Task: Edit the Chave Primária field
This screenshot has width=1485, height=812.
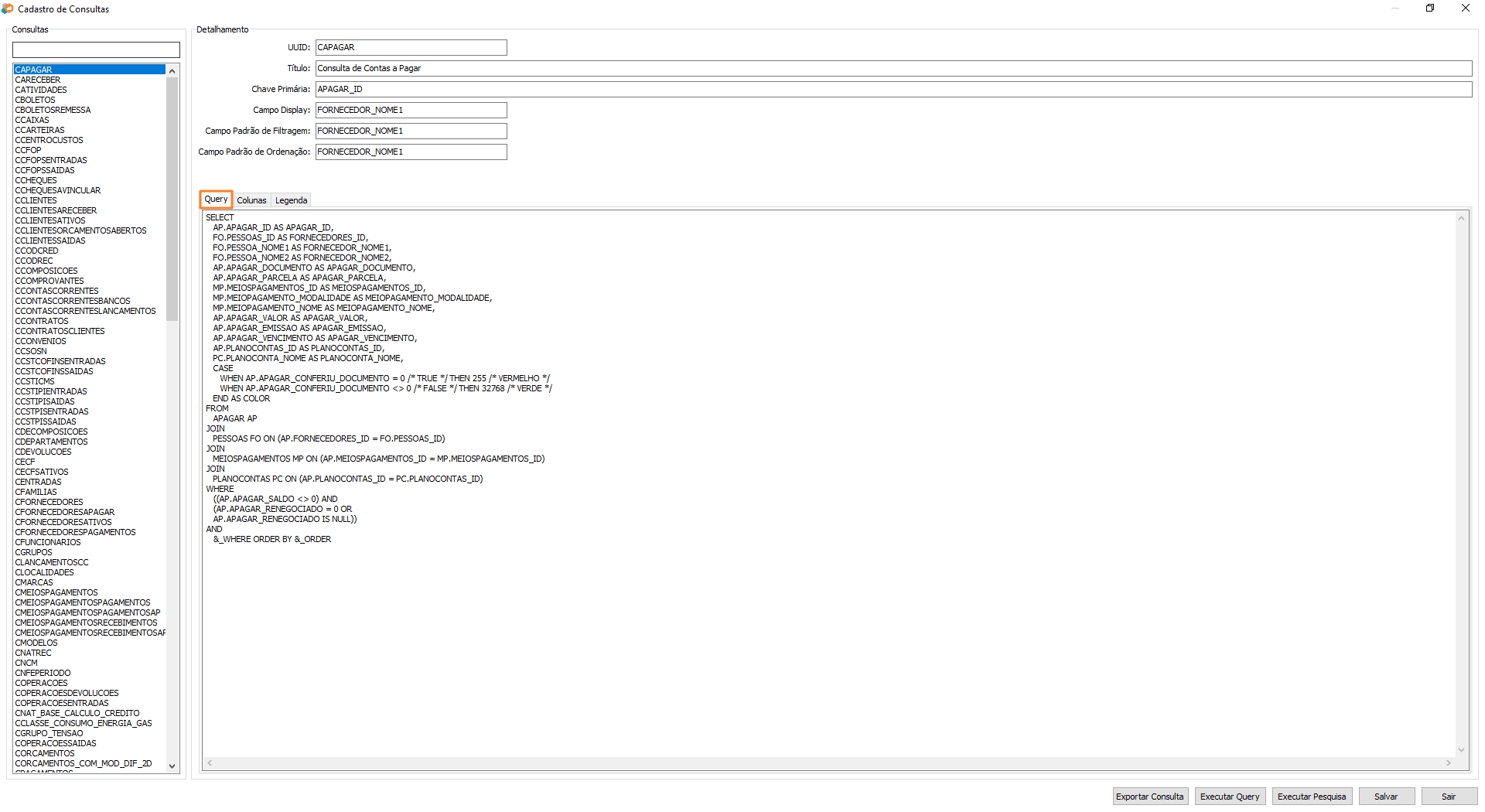Action: (893, 90)
